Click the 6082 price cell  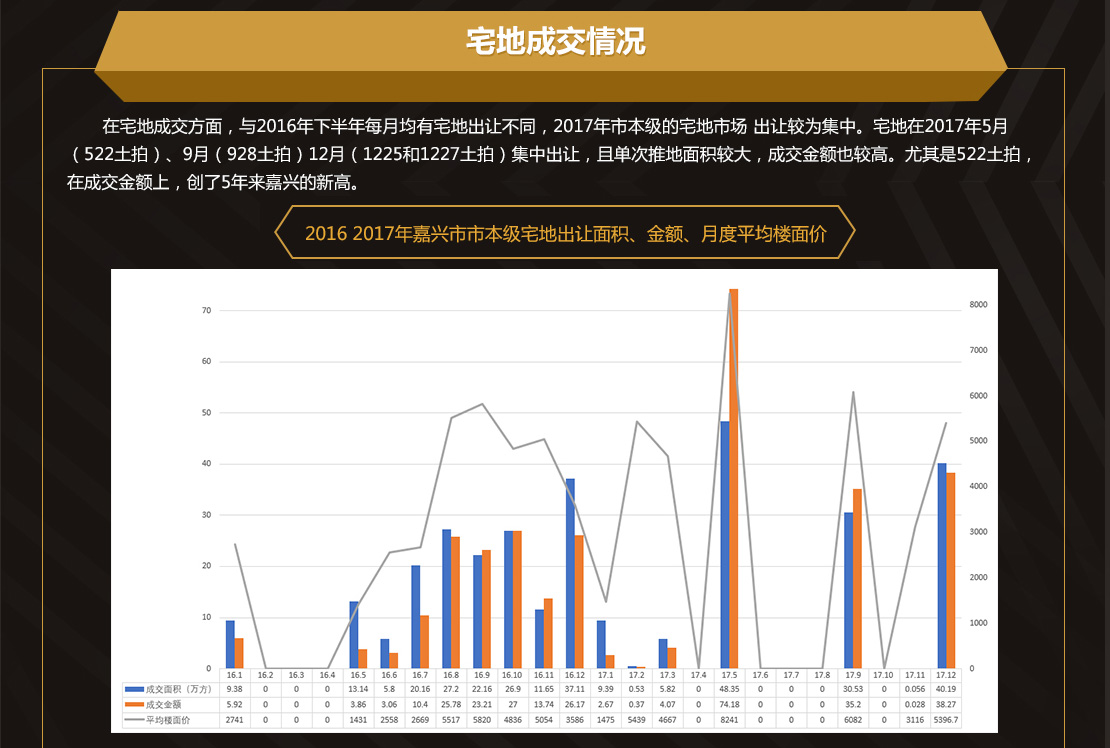tap(853, 720)
